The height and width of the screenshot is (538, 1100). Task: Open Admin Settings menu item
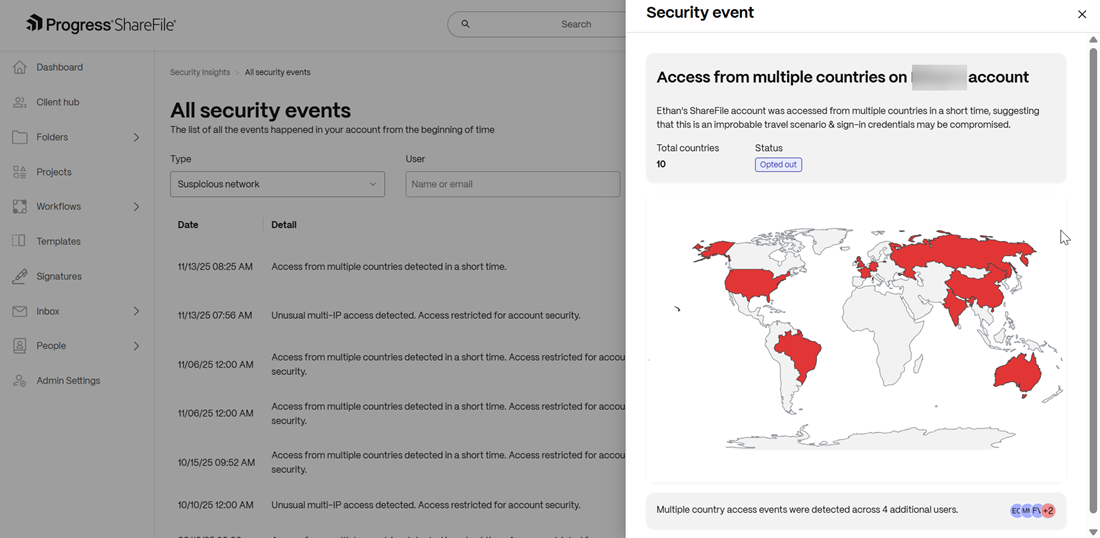tap(68, 381)
